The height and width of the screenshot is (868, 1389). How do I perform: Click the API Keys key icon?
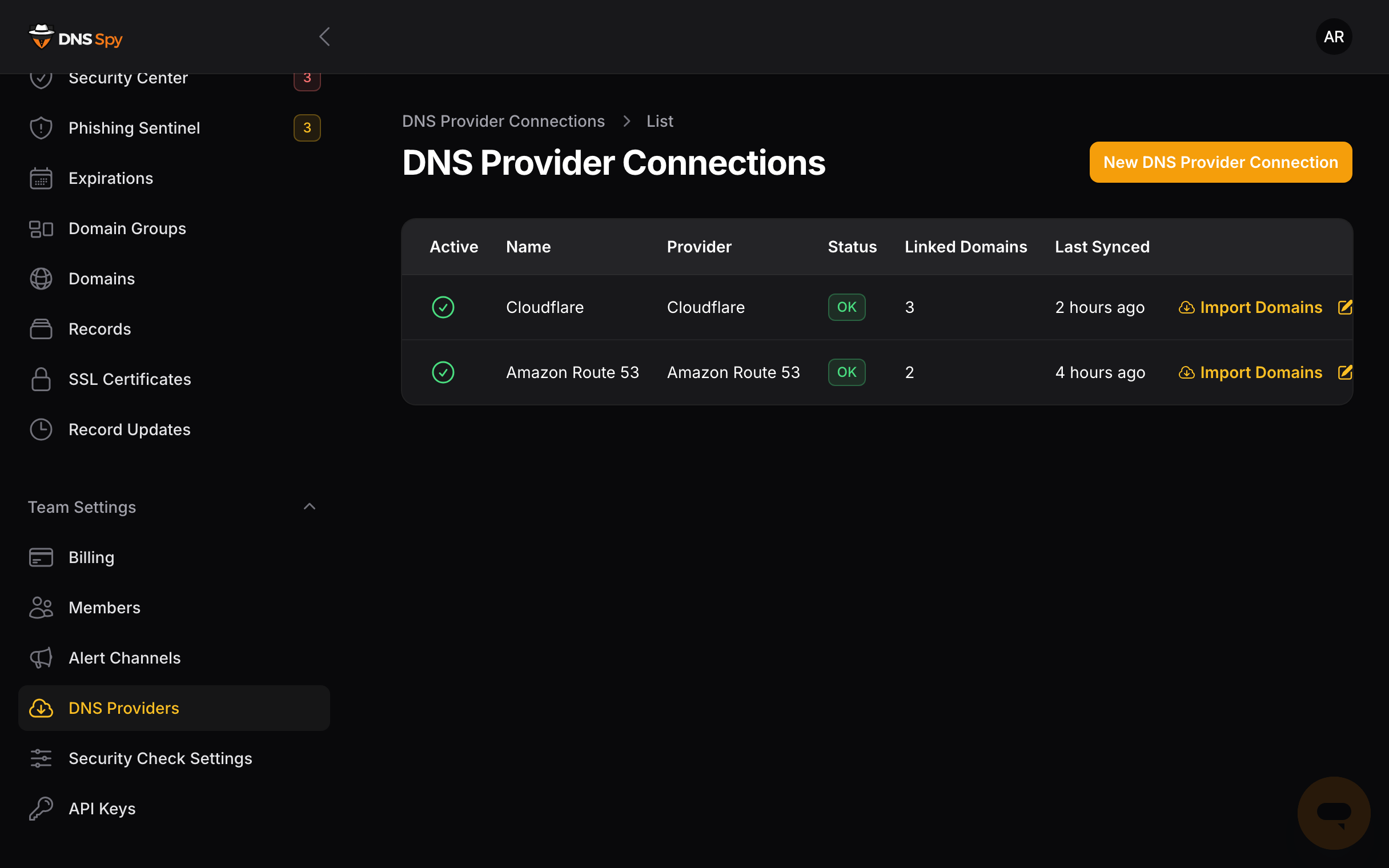(x=41, y=808)
